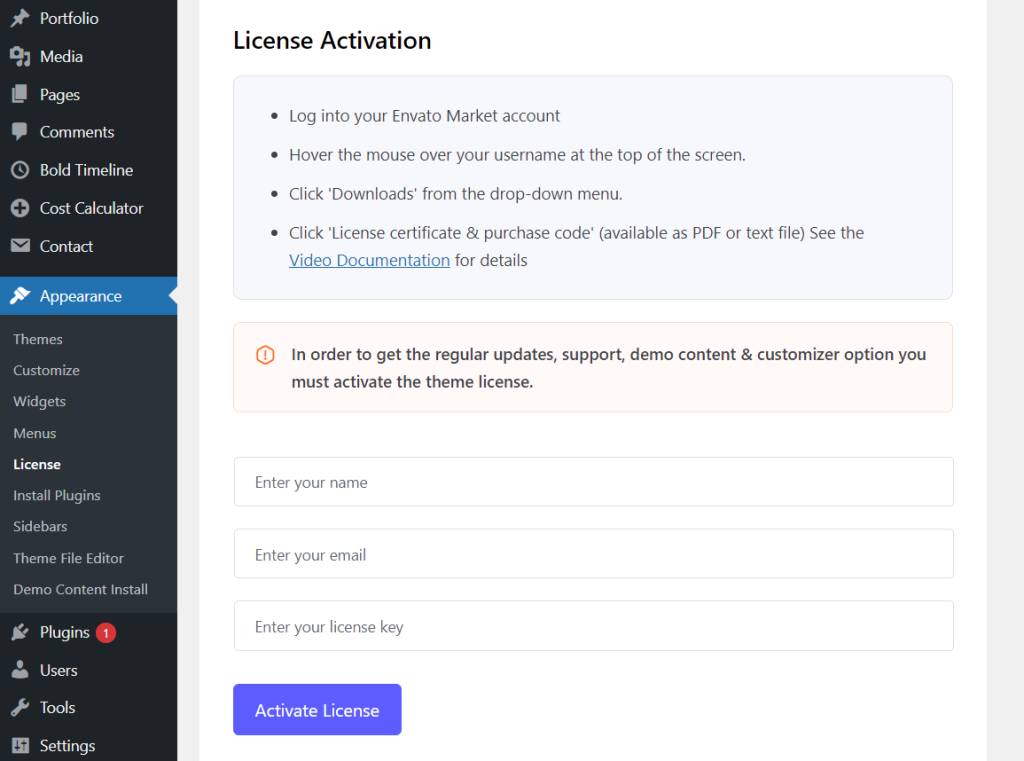
Task: Click the Cost Calculator plus icon
Action: [x=22, y=208]
